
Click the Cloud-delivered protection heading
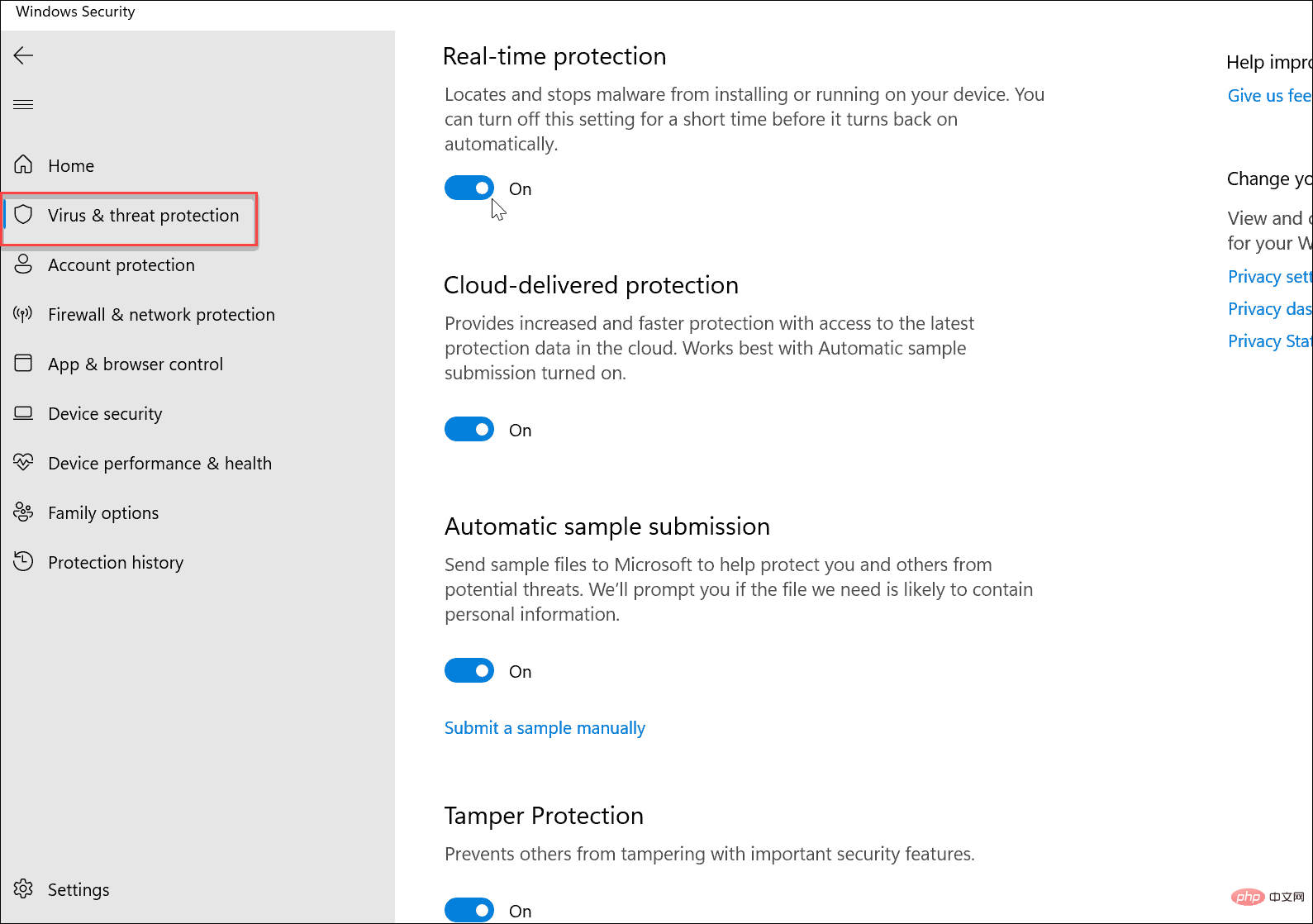pos(591,285)
